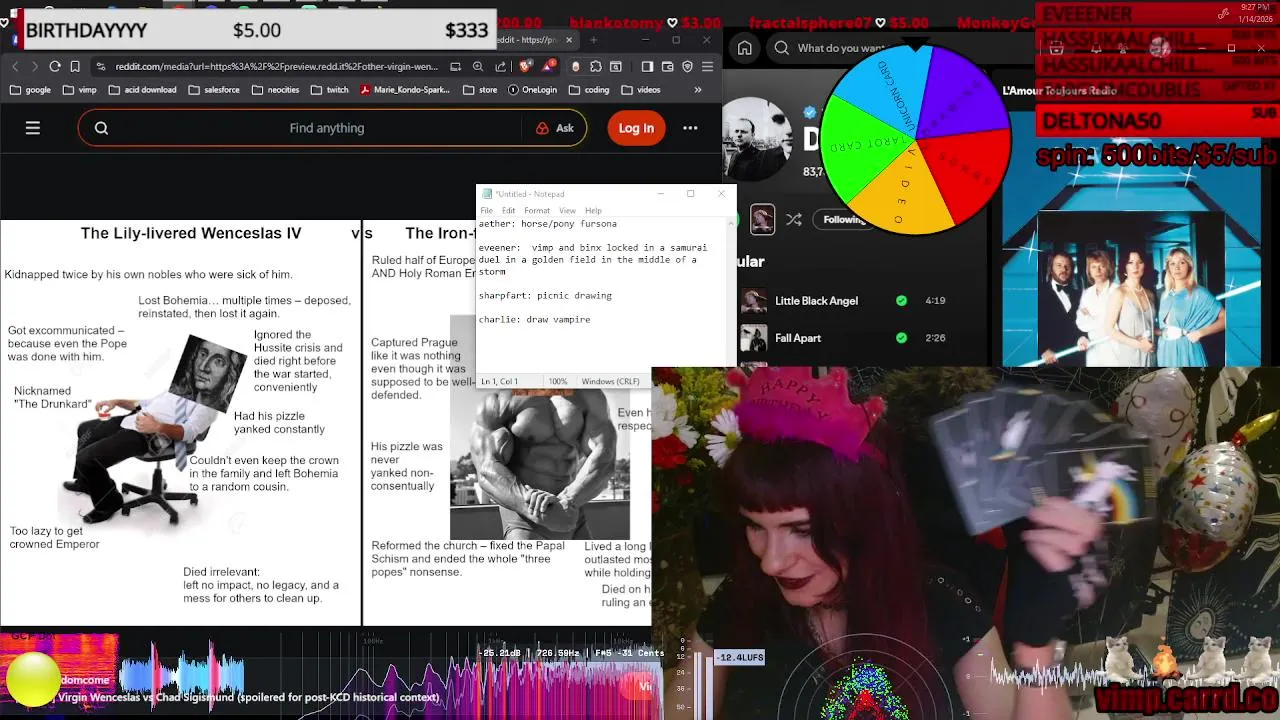The image size is (1280, 720).
Task: Open Notepad File menu
Action: coord(487,211)
